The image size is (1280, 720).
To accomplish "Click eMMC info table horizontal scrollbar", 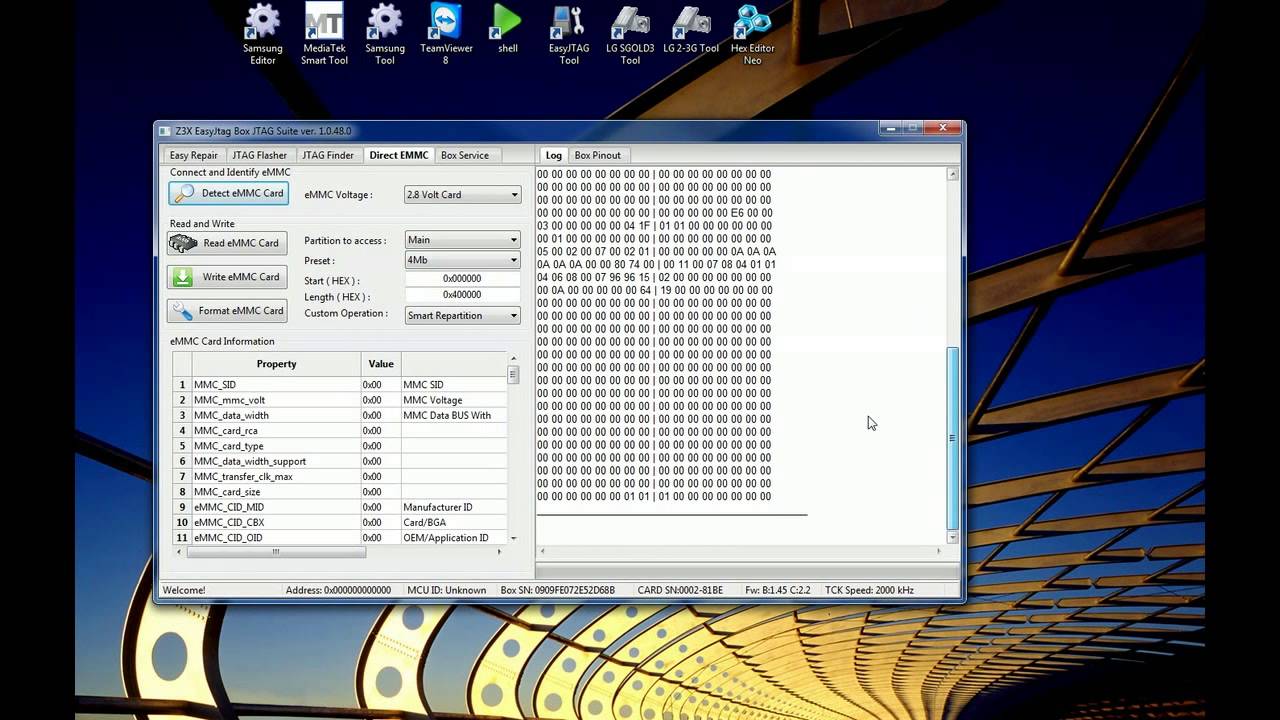I will [276, 552].
